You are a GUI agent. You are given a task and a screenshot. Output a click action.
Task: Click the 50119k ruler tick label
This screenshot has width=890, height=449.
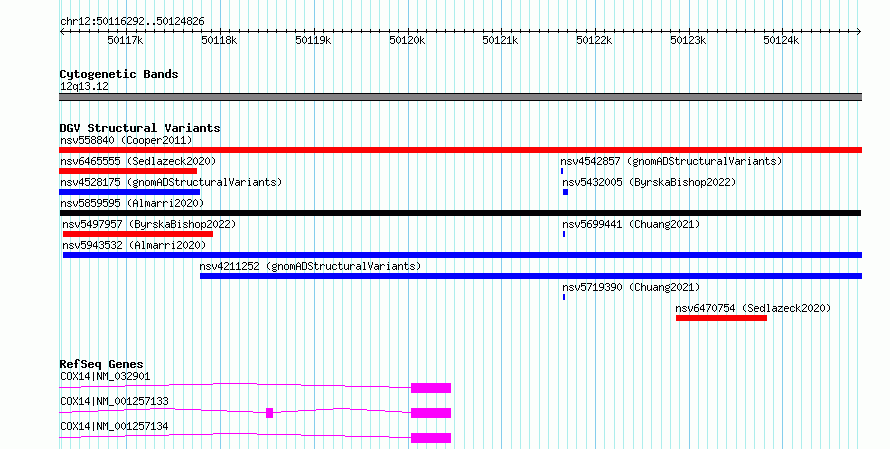pos(313,40)
